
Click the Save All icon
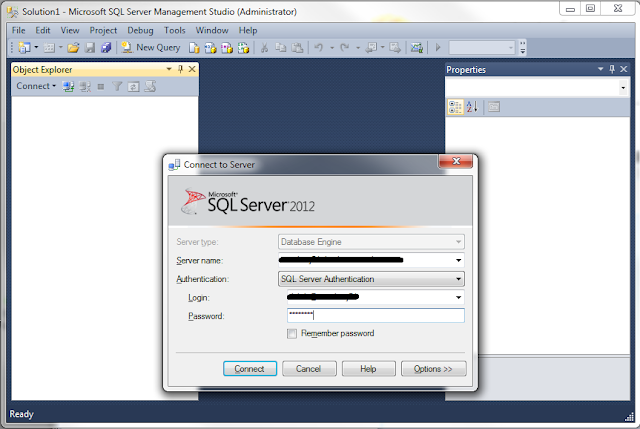(106, 48)
